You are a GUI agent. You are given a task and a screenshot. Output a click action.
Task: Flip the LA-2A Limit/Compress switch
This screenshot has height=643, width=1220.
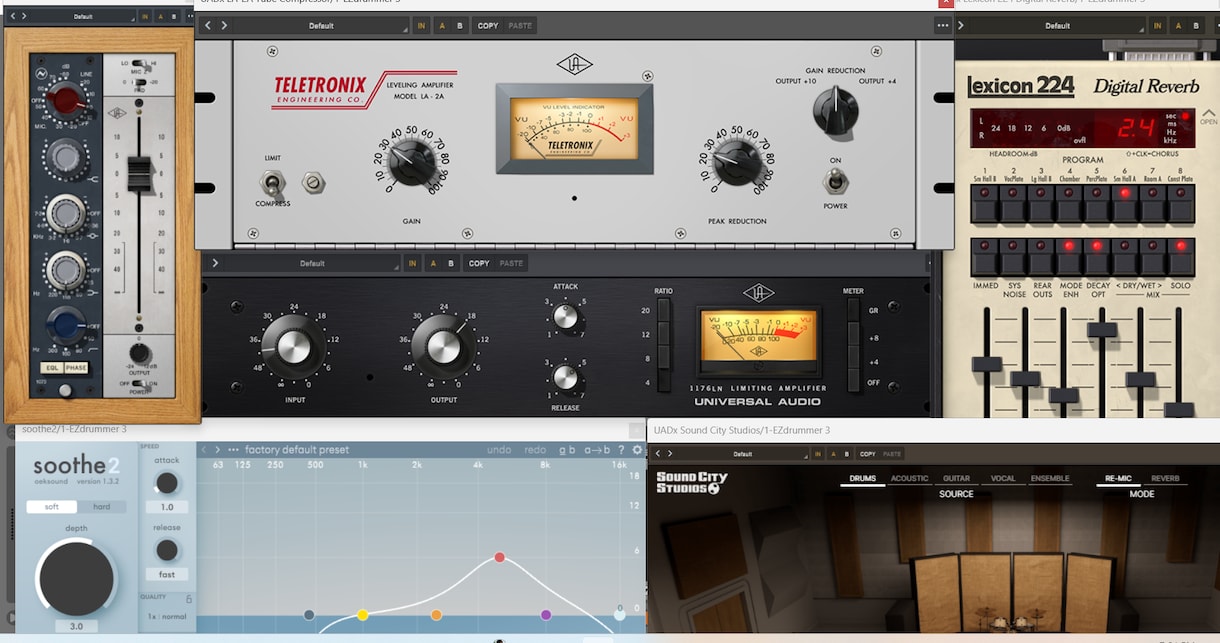(271, 183)
